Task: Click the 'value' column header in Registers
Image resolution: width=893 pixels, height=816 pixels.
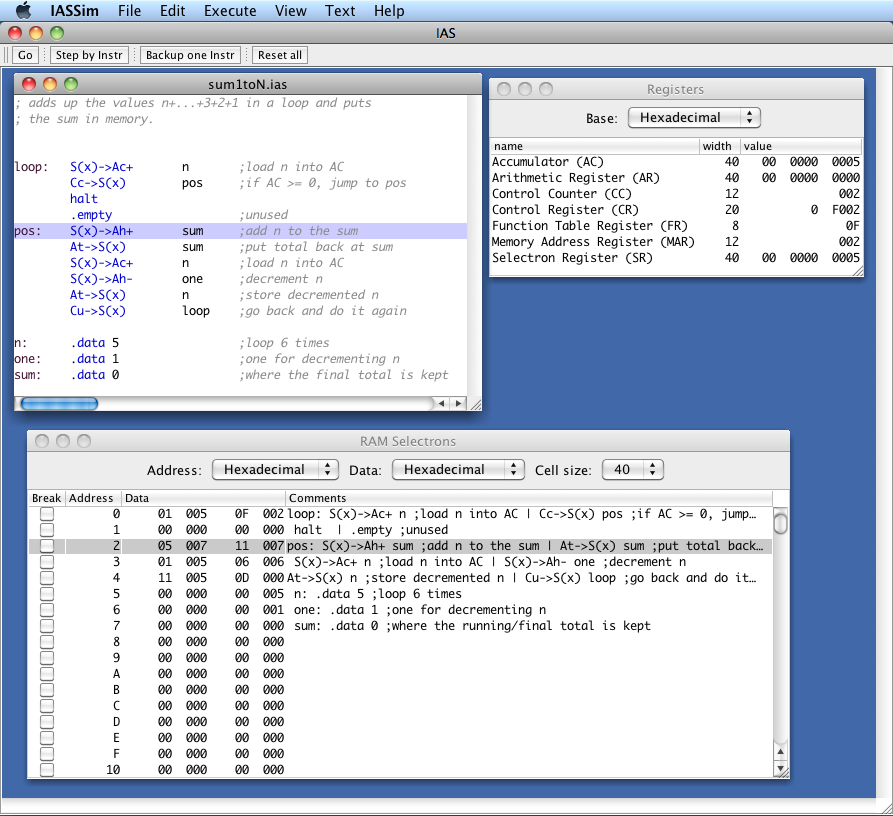Action: [x=801, y=146]
